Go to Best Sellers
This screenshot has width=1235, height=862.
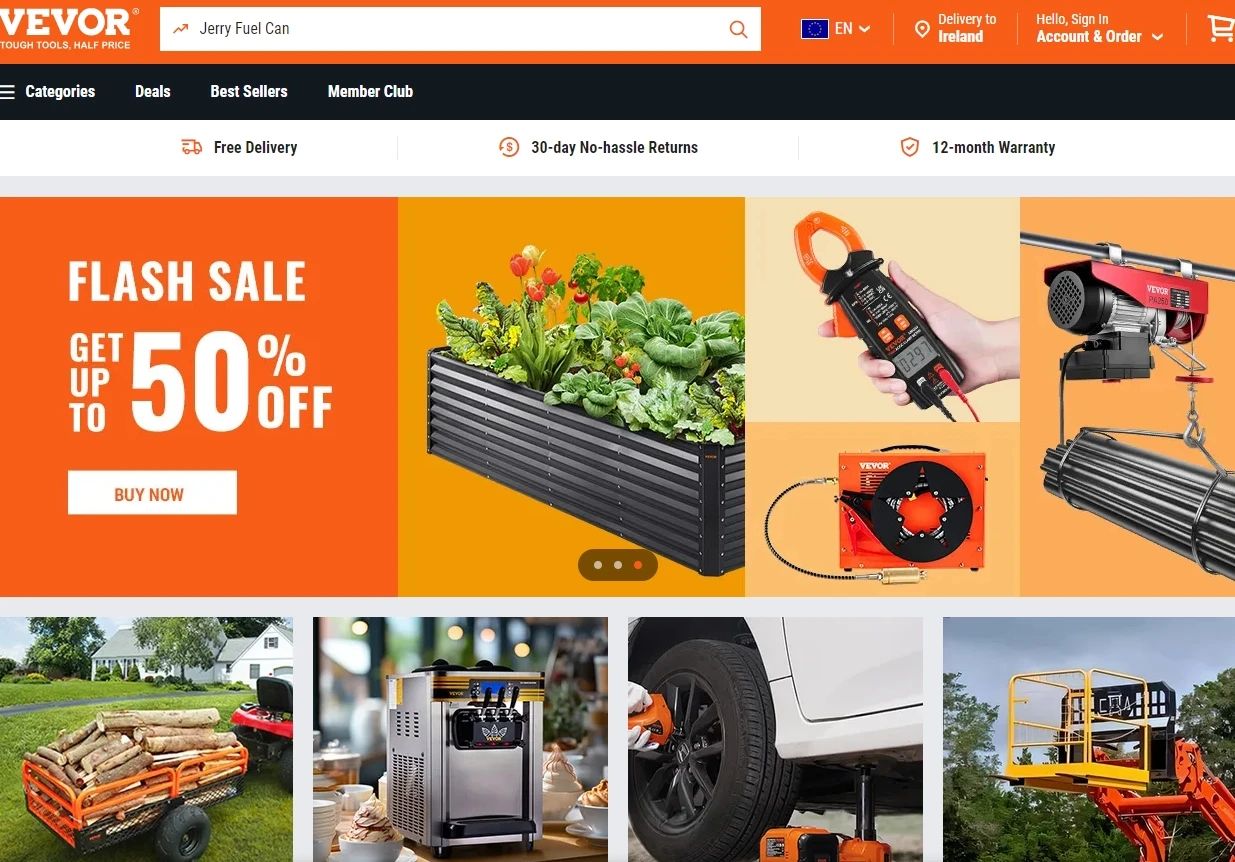[x=249, y=91]
